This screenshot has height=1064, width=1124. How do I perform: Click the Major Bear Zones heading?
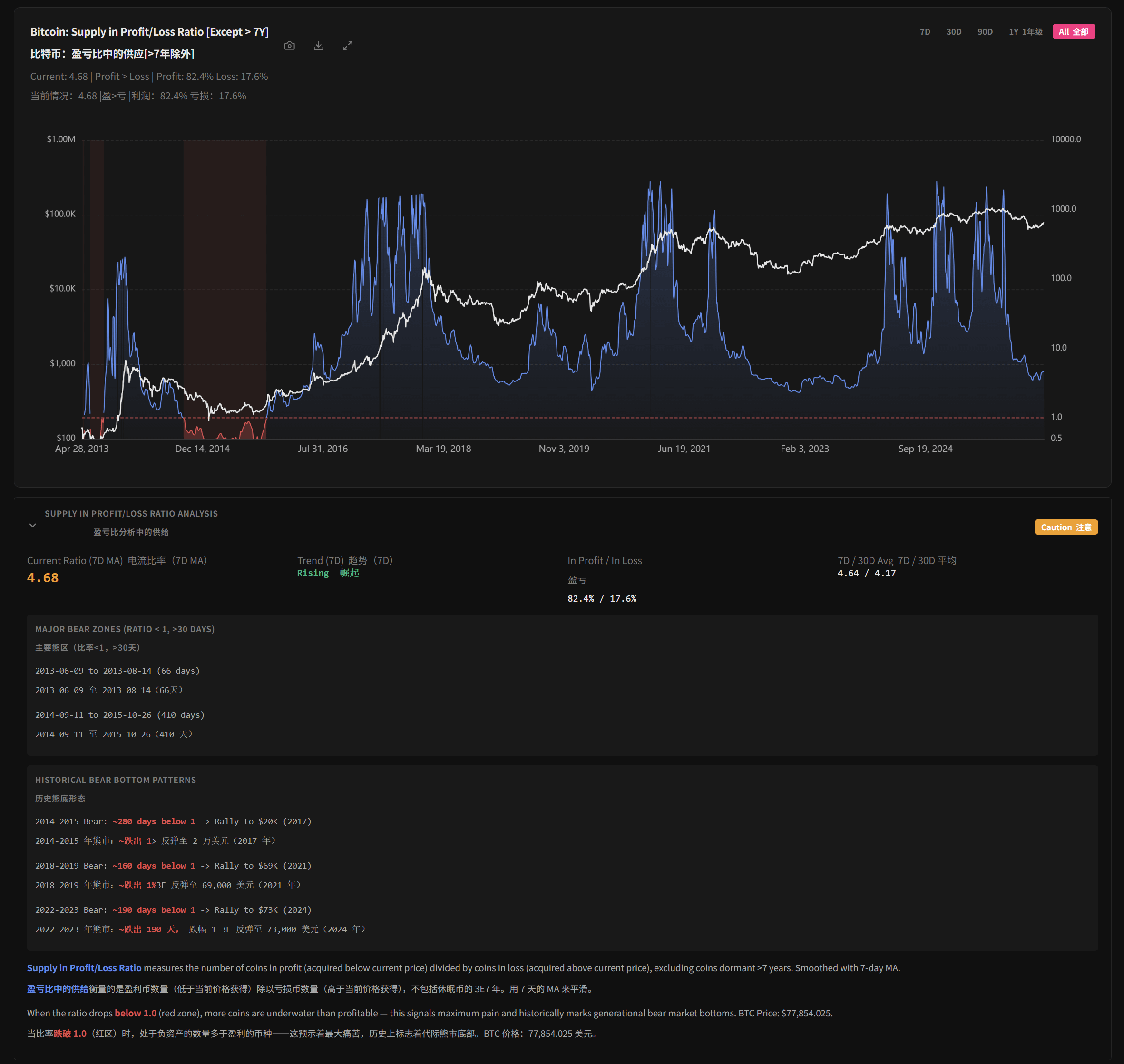(125, 630)
